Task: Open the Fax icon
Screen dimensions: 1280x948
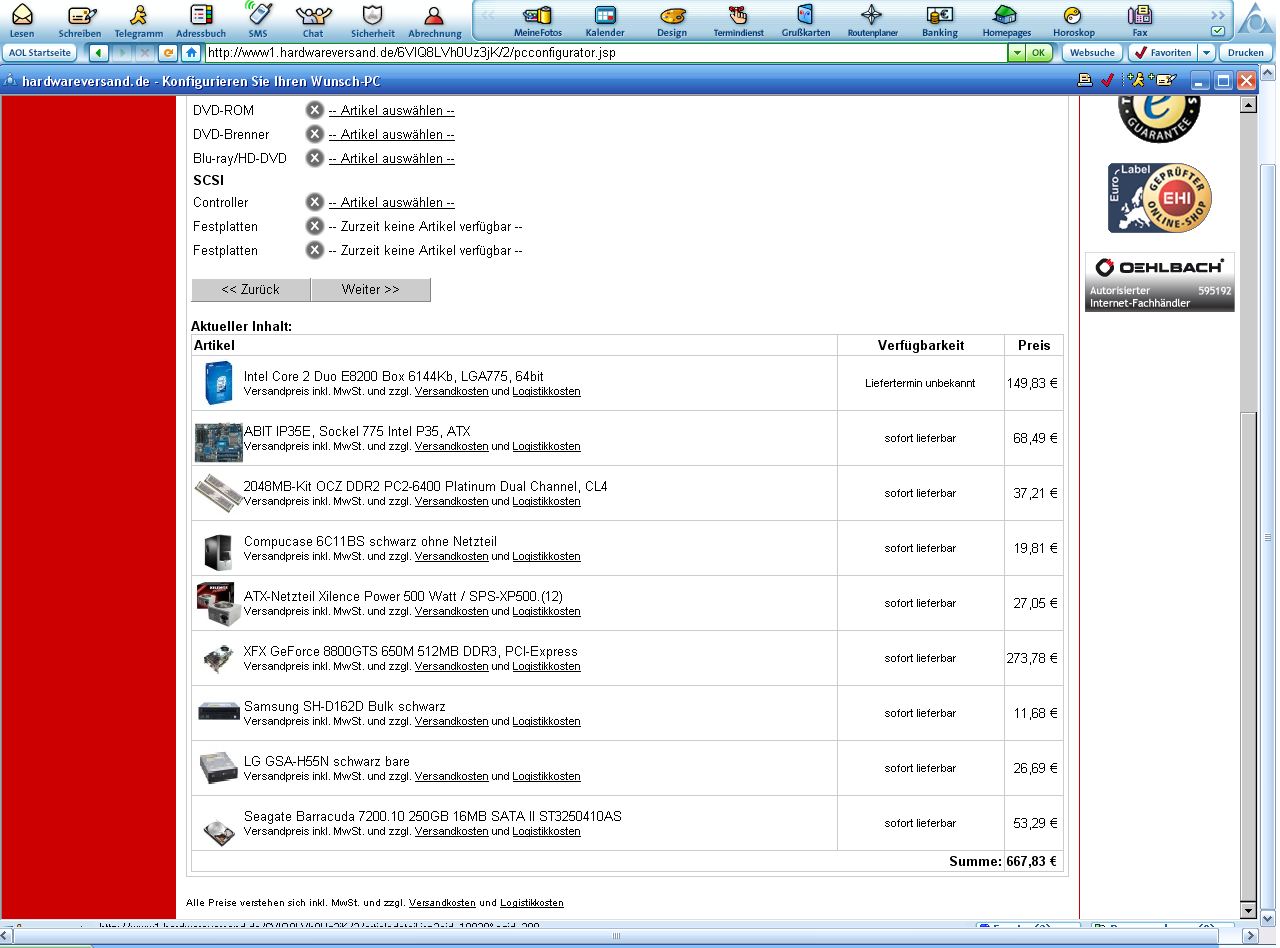Action: click(x=1139, y=15)
